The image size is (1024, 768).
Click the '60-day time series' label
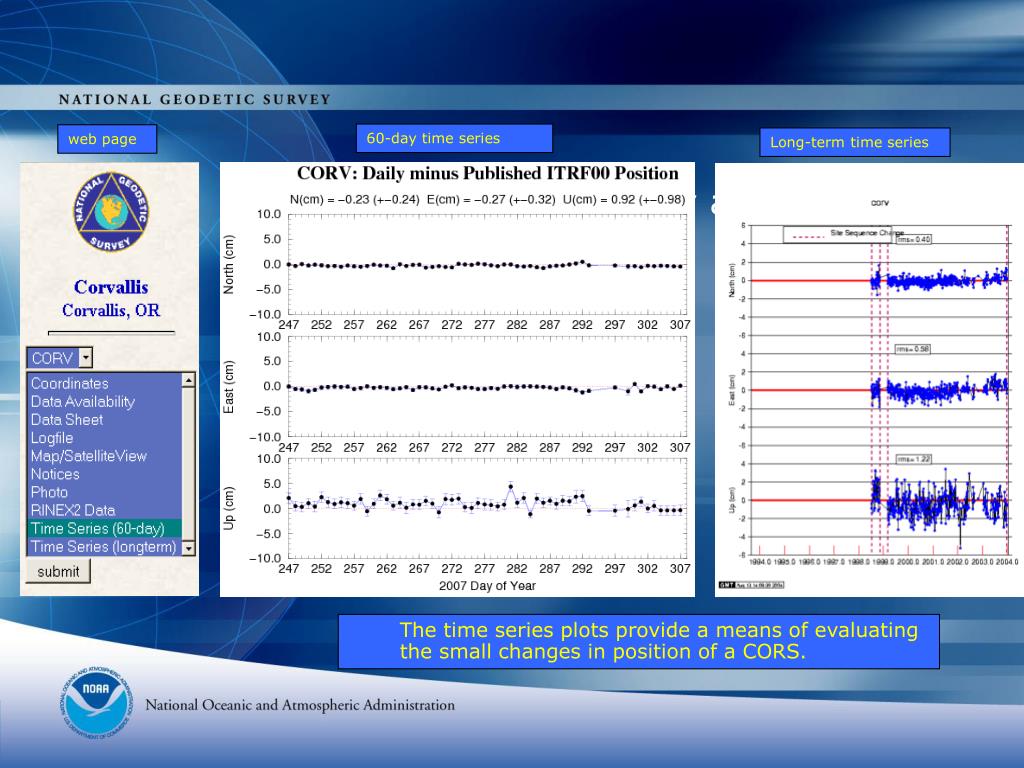pyautogui.click(x=455, y=138)
